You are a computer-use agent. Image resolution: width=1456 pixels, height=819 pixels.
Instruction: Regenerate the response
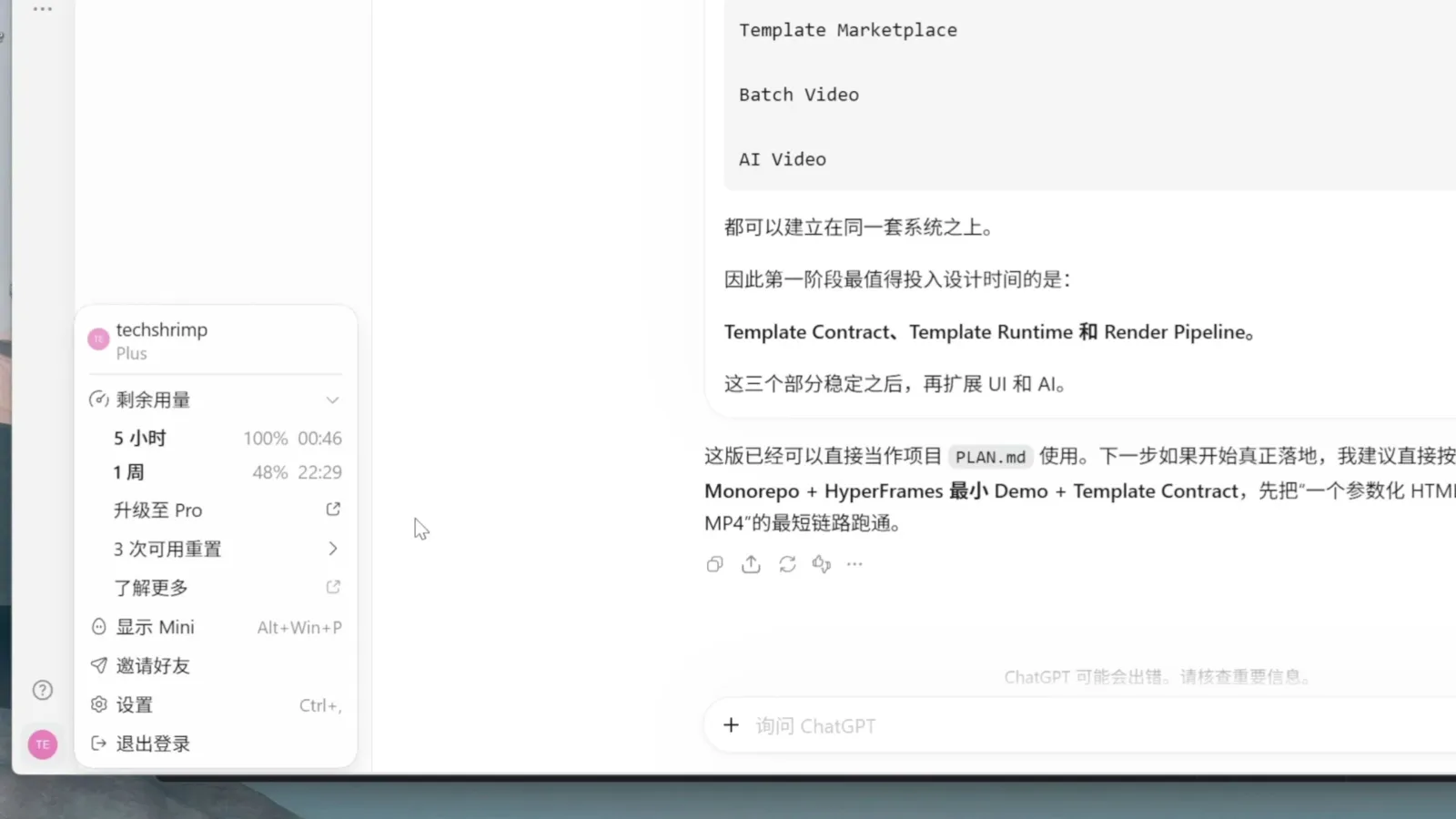click(x=787, y=564)
